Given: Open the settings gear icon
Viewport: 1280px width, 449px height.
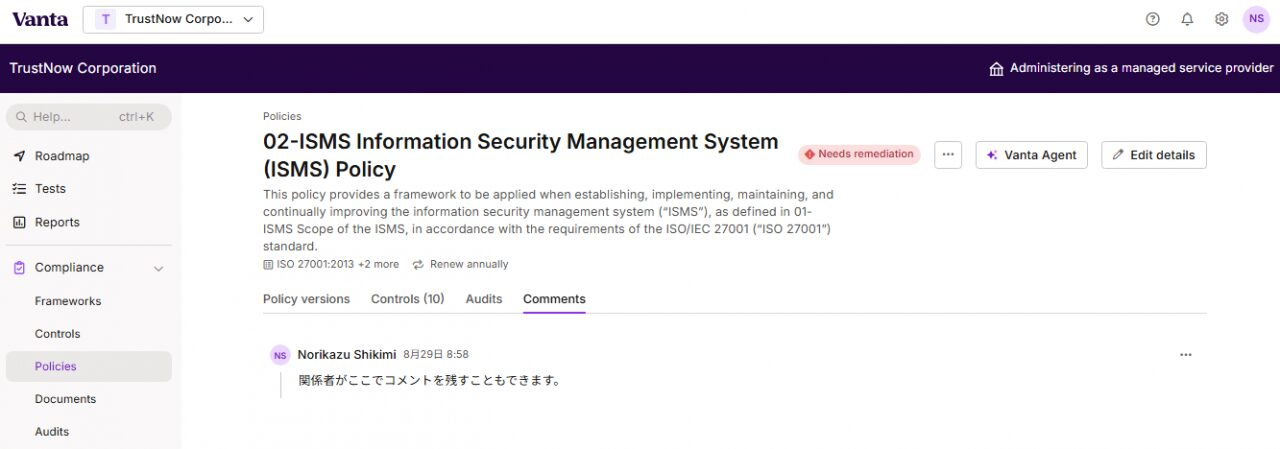Looking at the screenshot, I should 1221,19.
